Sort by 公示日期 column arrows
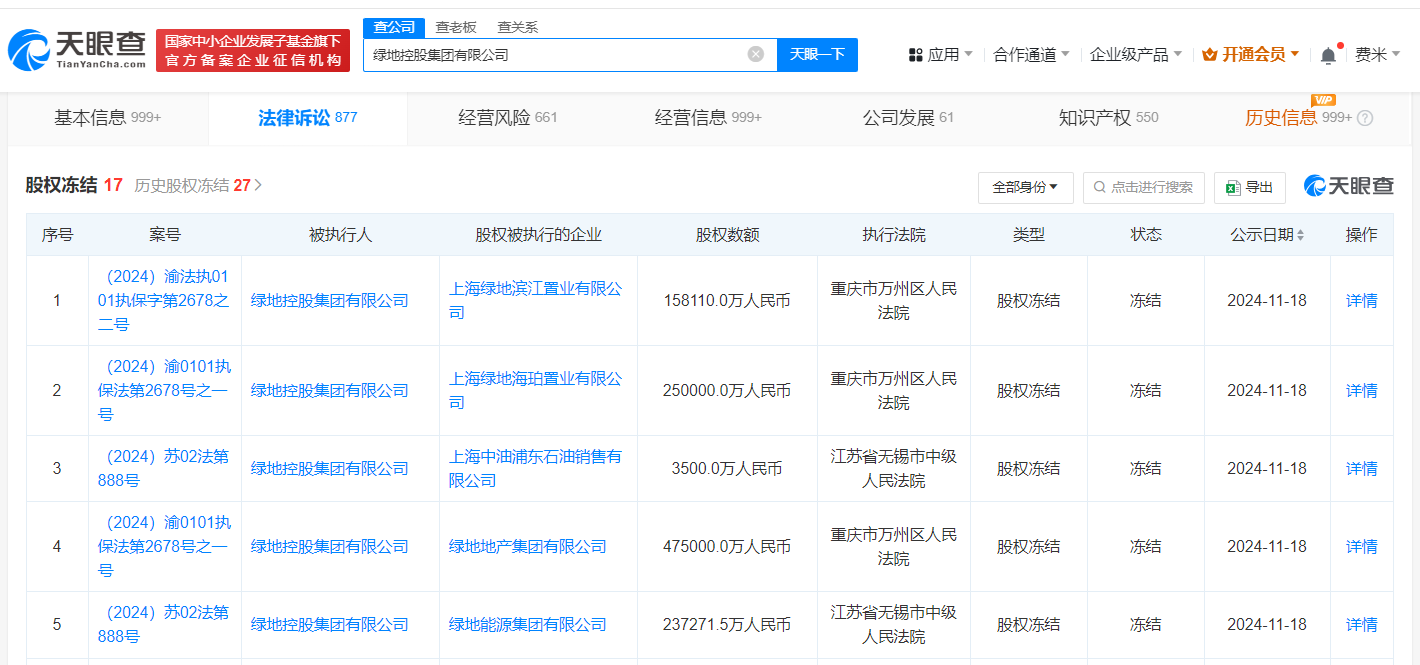This screenshot has height=665, width=1420. tap(1300, 235)
